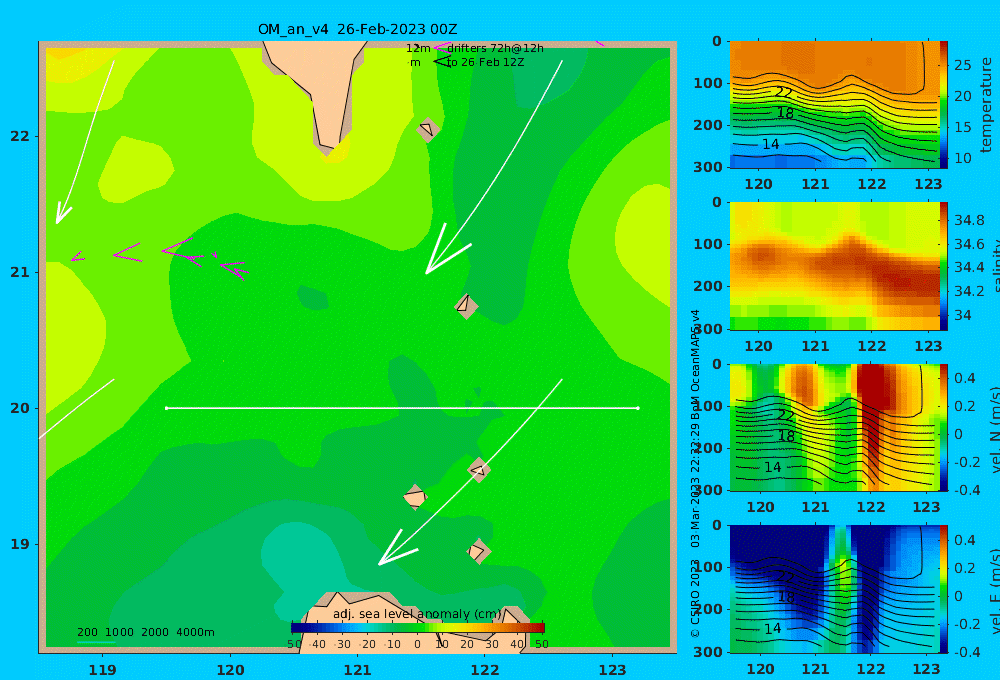Click the map latitude label 20

tap(20, 408)
